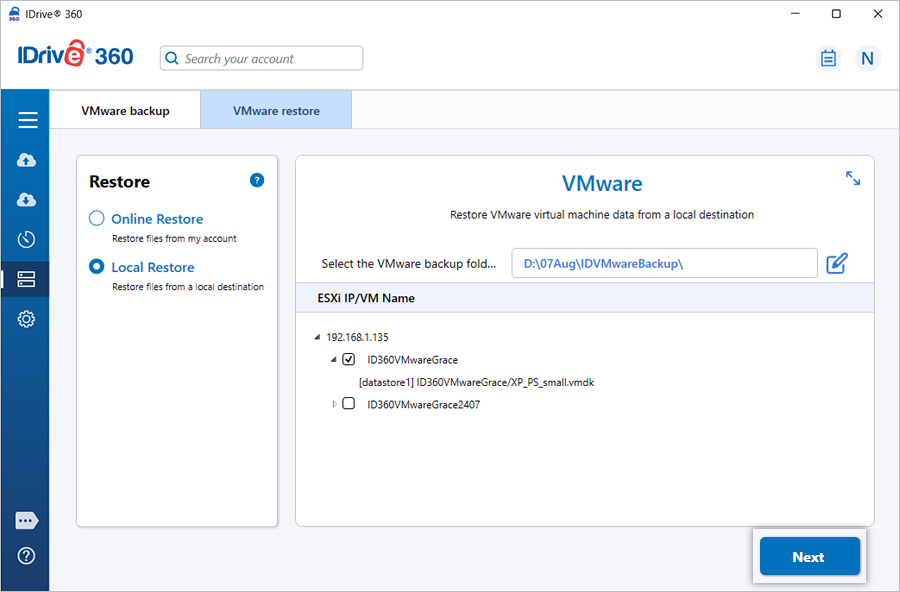Click the Restore panel help icon

(257, 180)
